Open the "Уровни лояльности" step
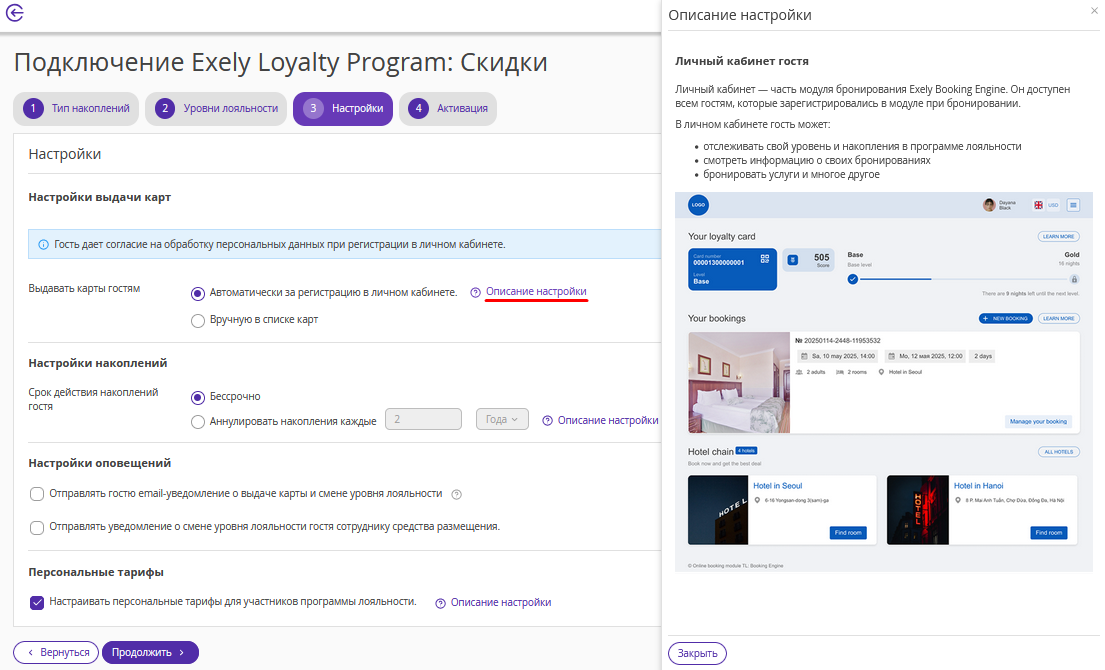Image resolution: width=1105 pixels, height=670 pixels. coord(216,108)
